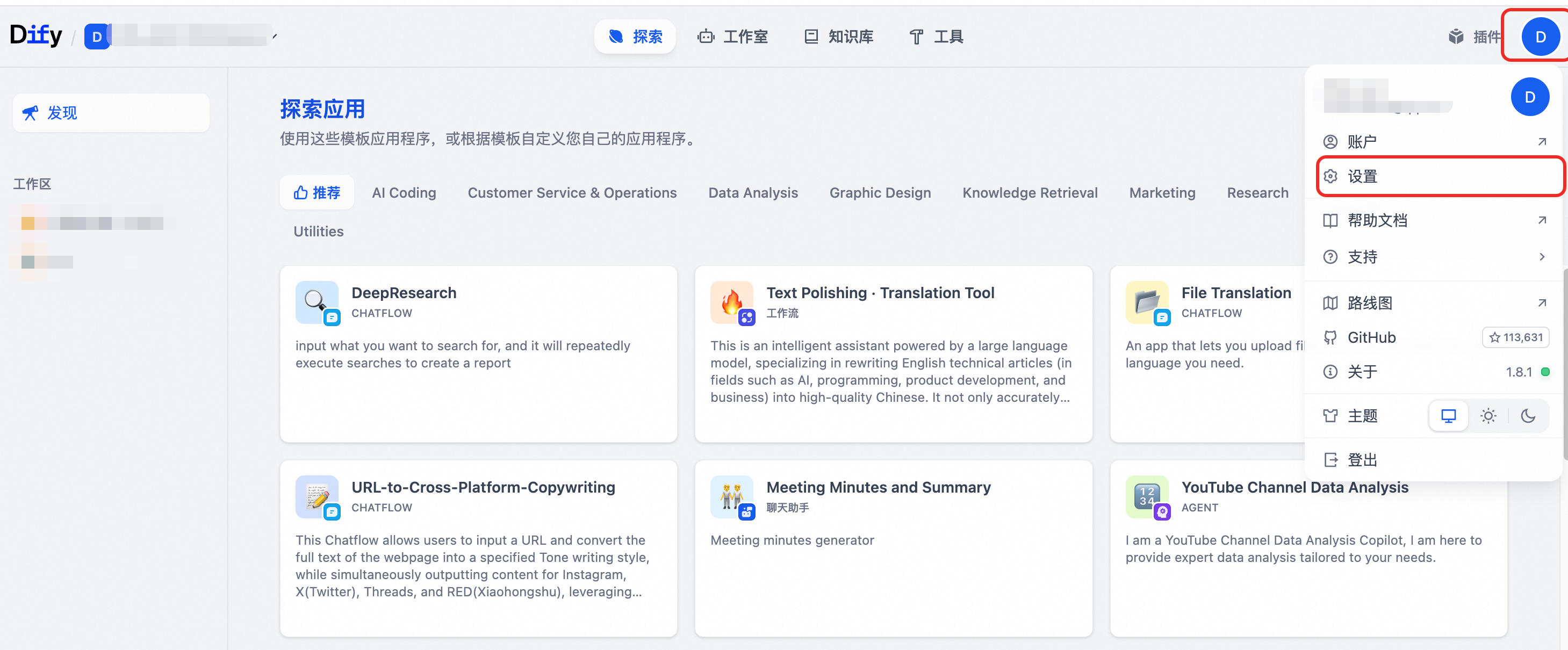Open the DeepResearch app icon
Viewport: 1568px width, 650px height.
(316, 302)
